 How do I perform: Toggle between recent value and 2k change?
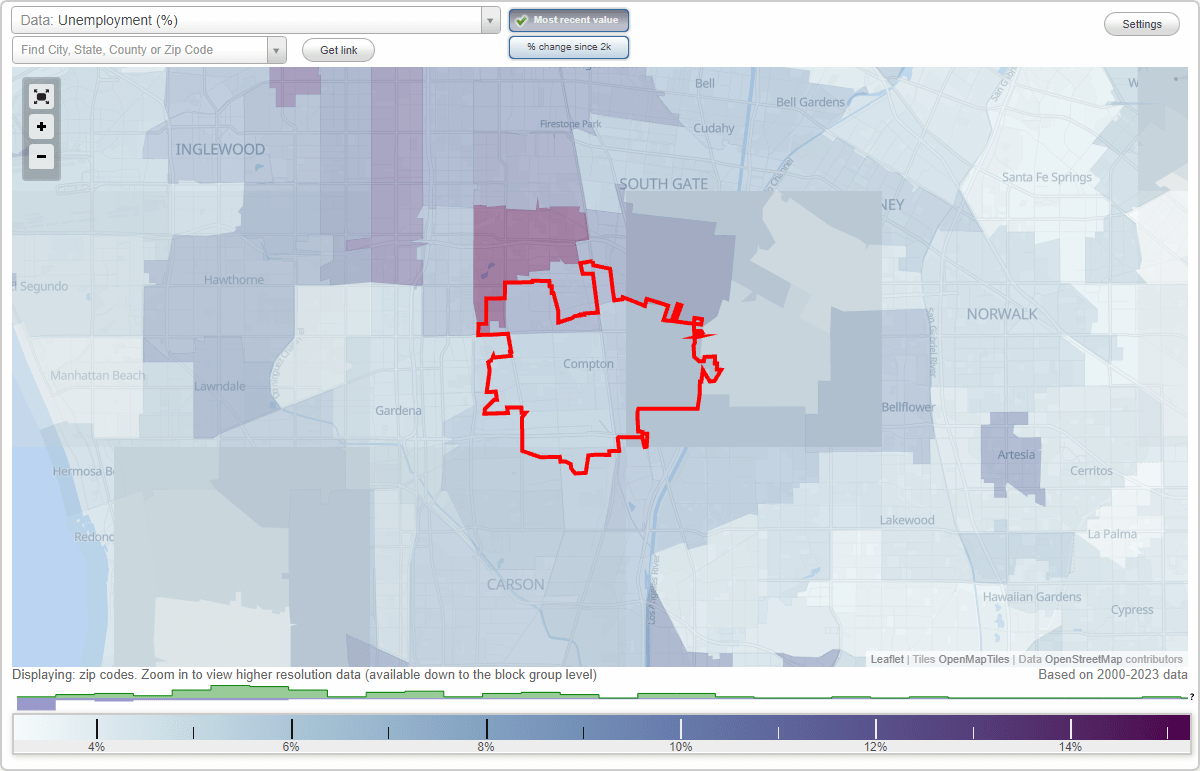569,47
